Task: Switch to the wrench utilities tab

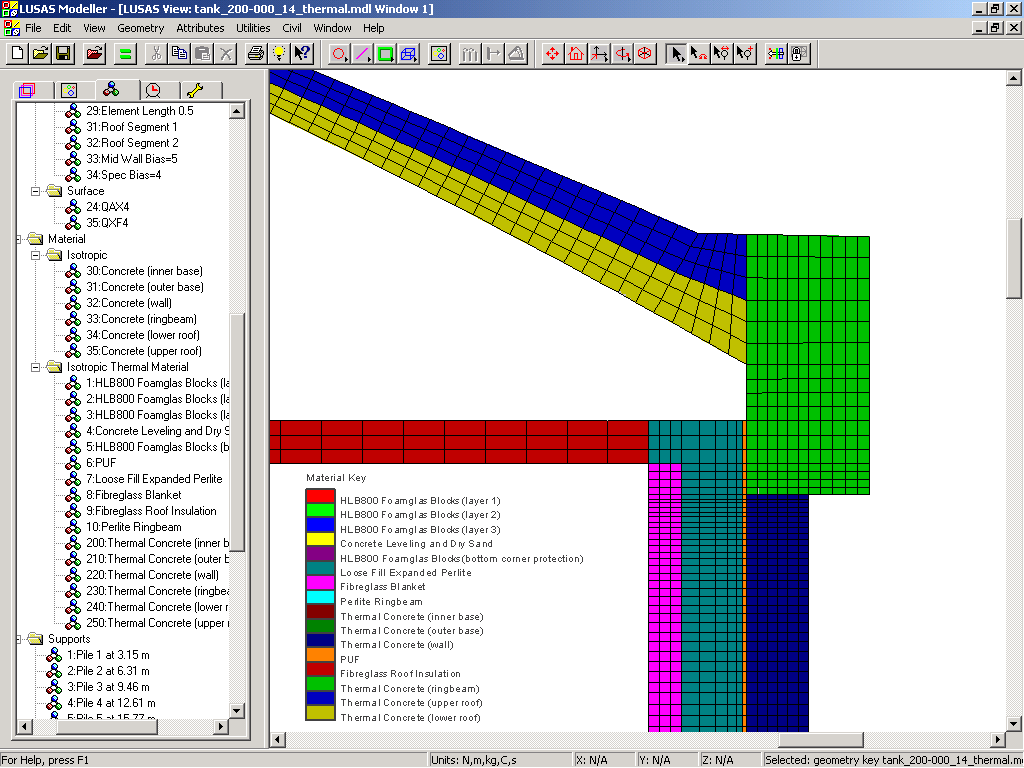Action: [194, 90]
